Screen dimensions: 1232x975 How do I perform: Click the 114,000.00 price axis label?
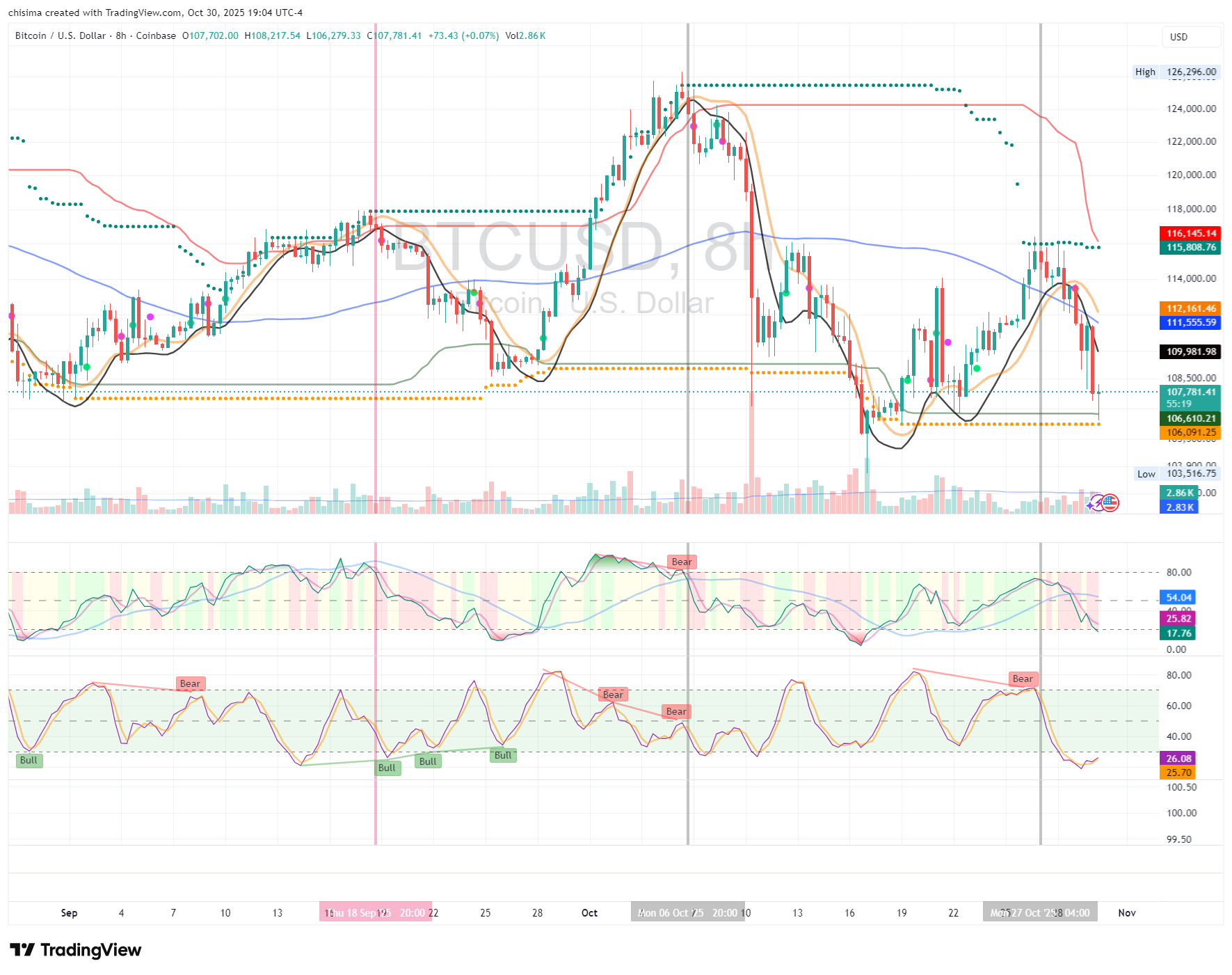coord(1192,278)
